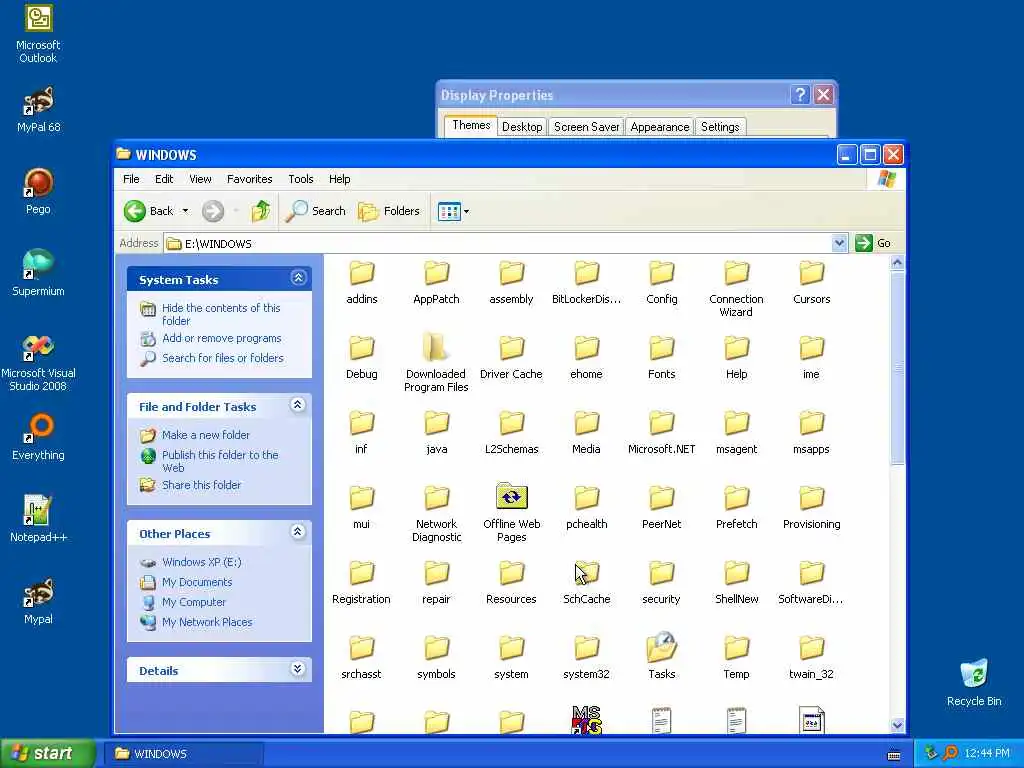The height and width of the screenshot is (768, 1024).
Task: Select the Temp folder
Action: [x=737, y=658]
